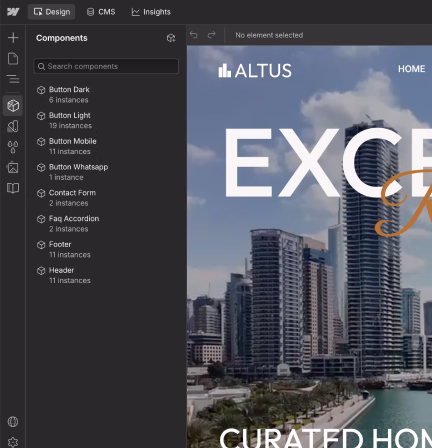
Task: Click the cube icon beside Contact Form
Action: coord(41,193)
